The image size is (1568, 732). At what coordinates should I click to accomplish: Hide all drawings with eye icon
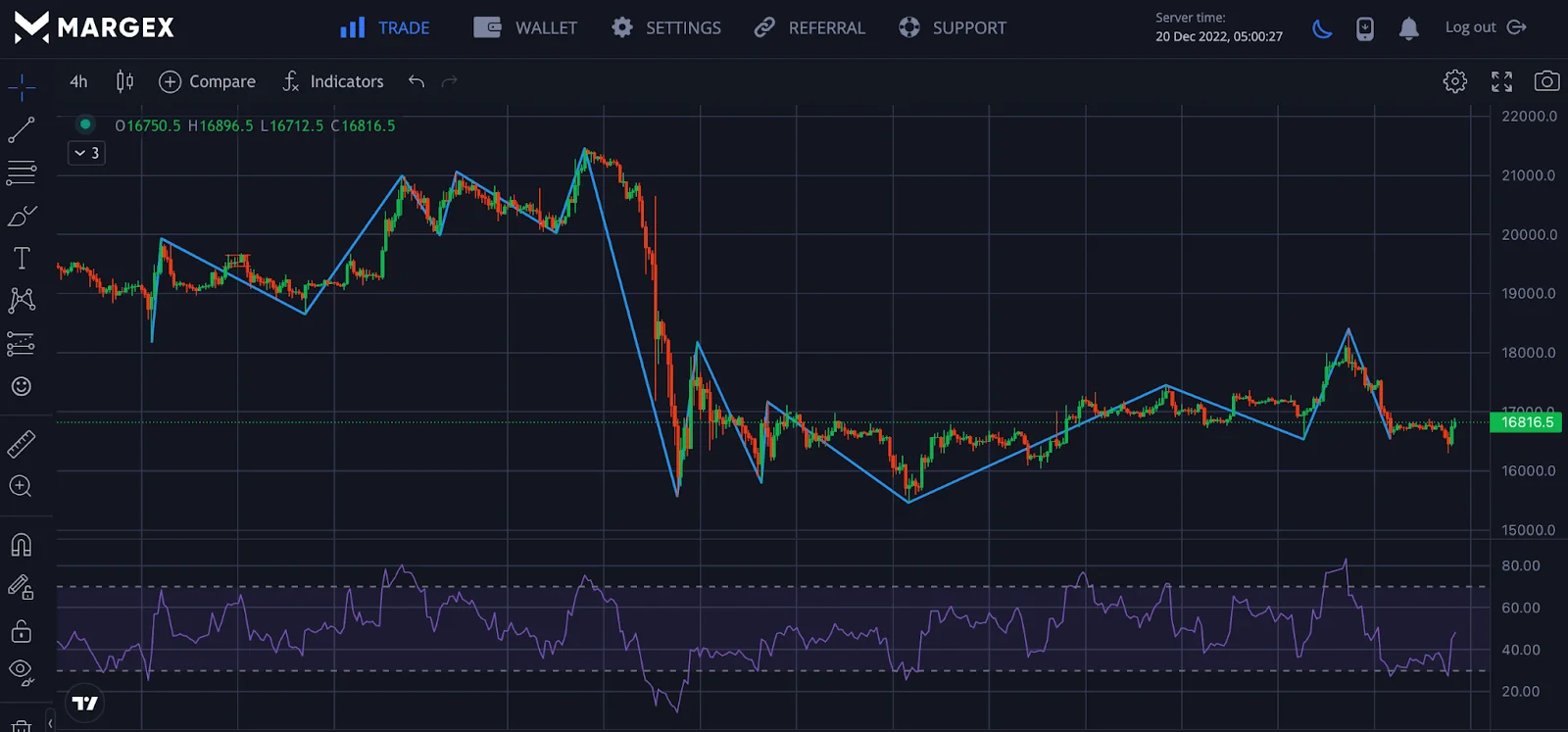pos(22,671)
